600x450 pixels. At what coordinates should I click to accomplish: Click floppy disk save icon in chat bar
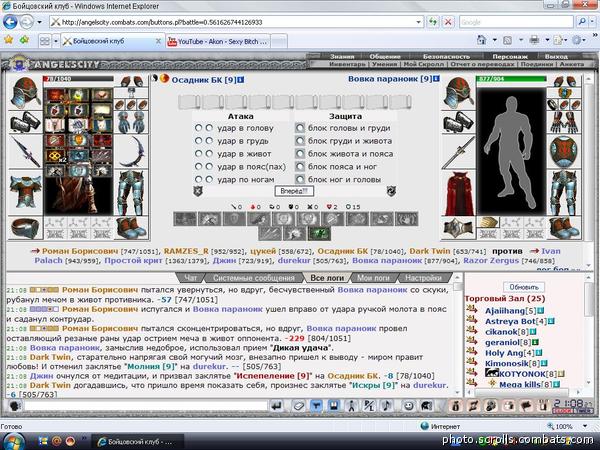click(334, 406)
